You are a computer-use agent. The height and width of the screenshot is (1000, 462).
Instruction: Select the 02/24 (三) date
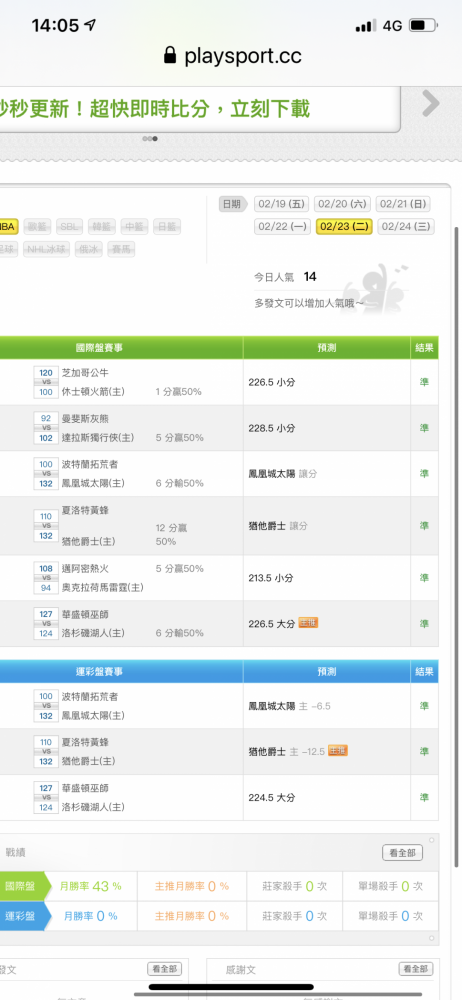tap(406, 226)
